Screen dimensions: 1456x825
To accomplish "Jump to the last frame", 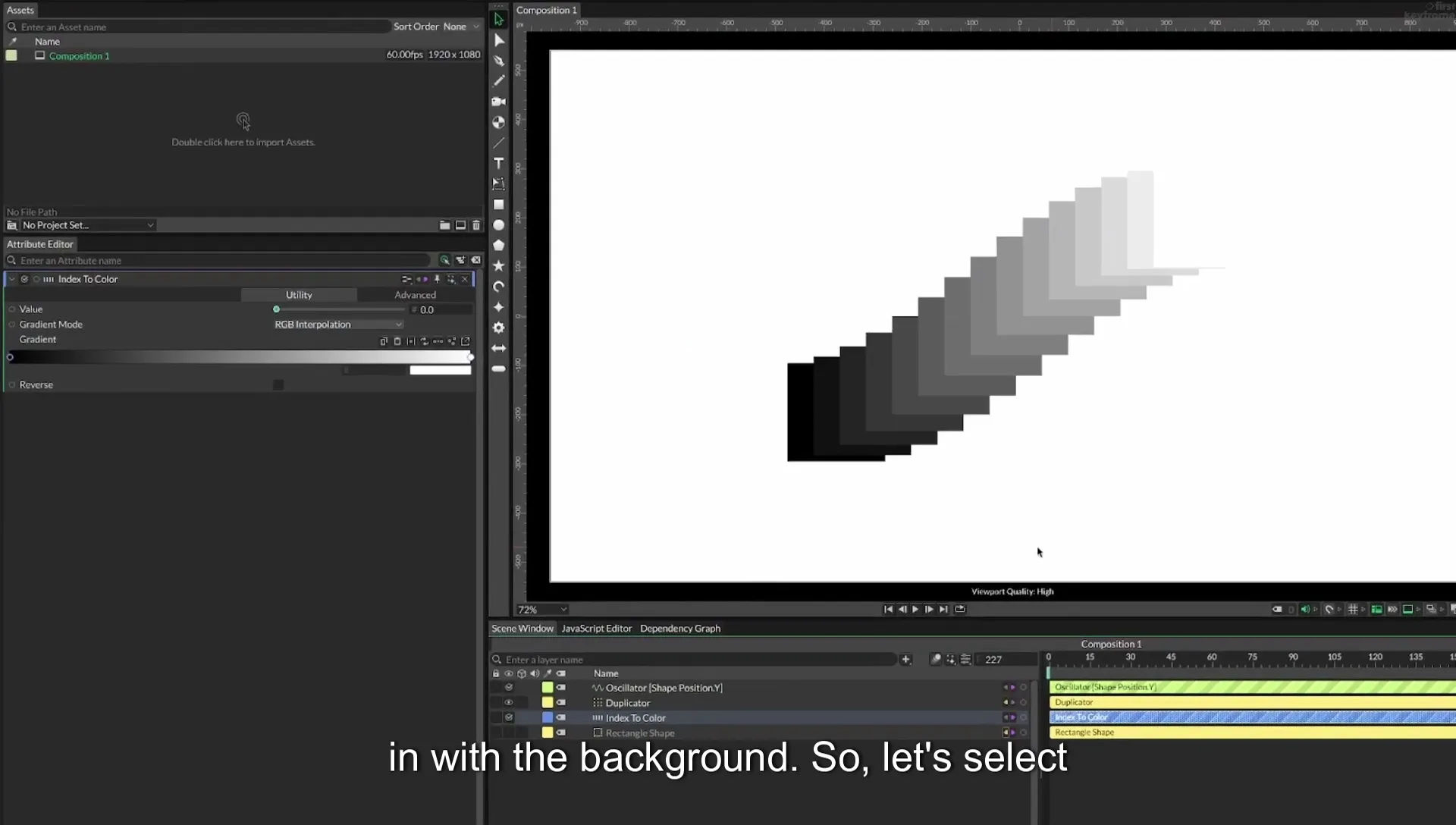I will [x=943, y=610].
